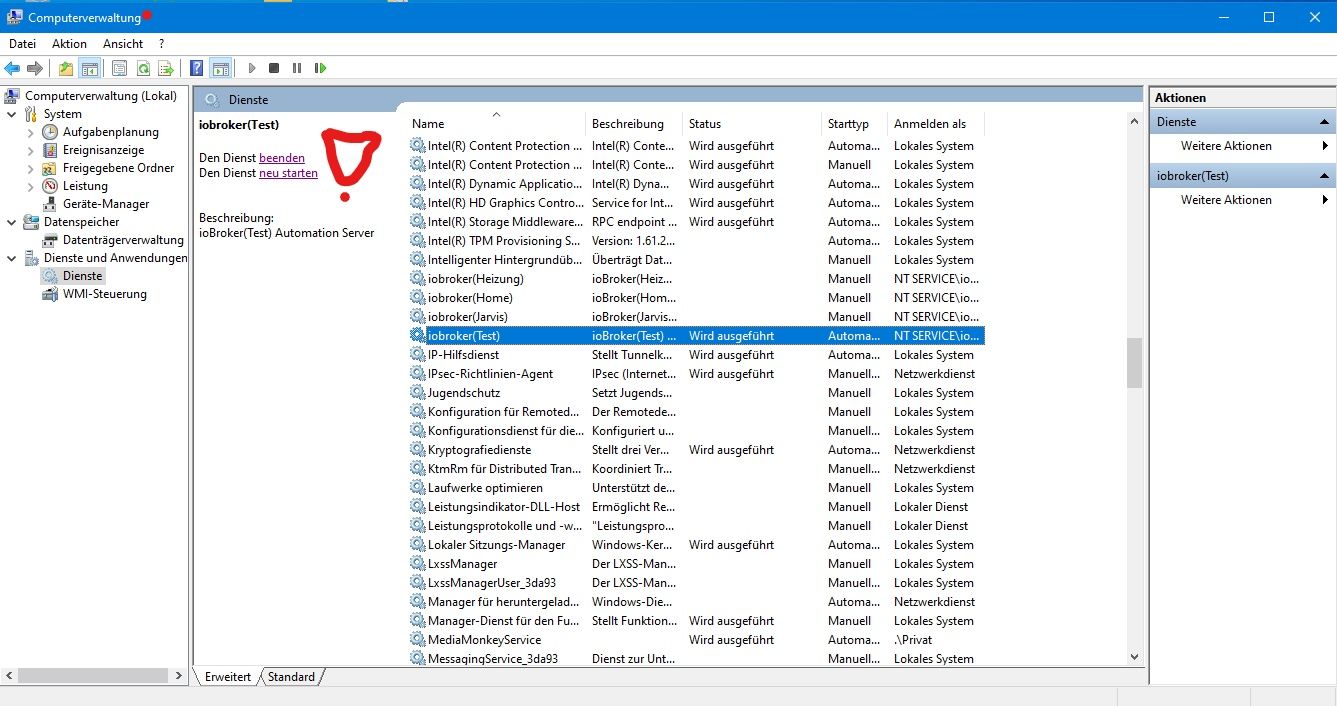Open Weitere Aktionen under iobroker(Test)
Image resolution: width=1337 pixels, height=706 pixels.
[x=1226, y=200]
